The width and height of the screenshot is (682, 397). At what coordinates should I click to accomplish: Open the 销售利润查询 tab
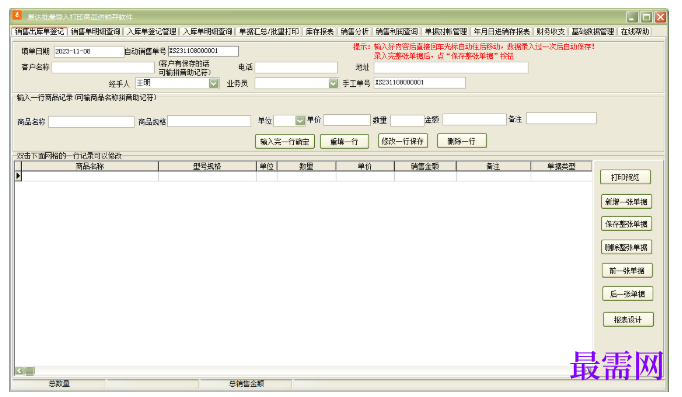(x=397, y=31)
